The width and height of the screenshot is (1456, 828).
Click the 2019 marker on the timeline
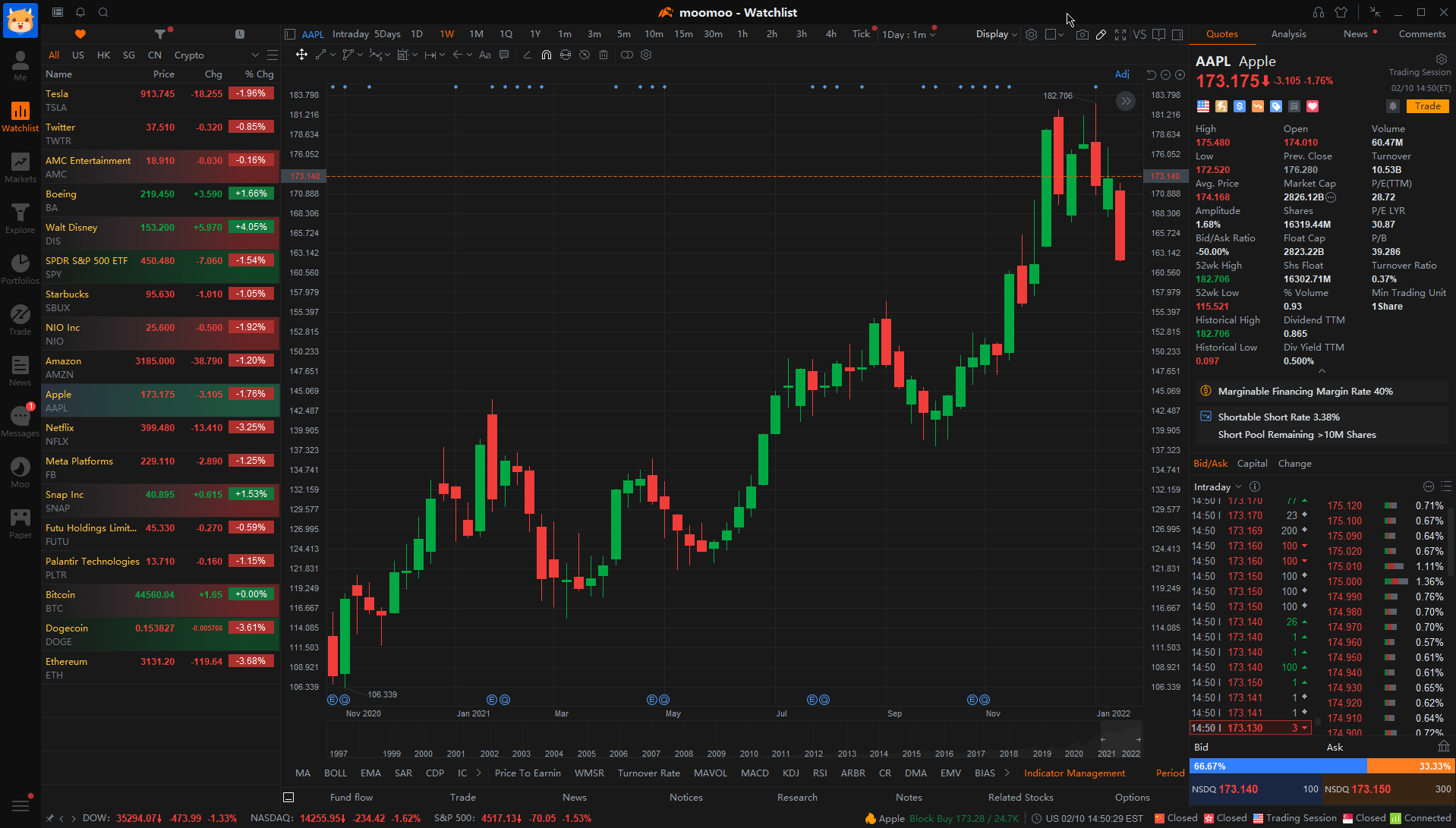point(1042,754)
